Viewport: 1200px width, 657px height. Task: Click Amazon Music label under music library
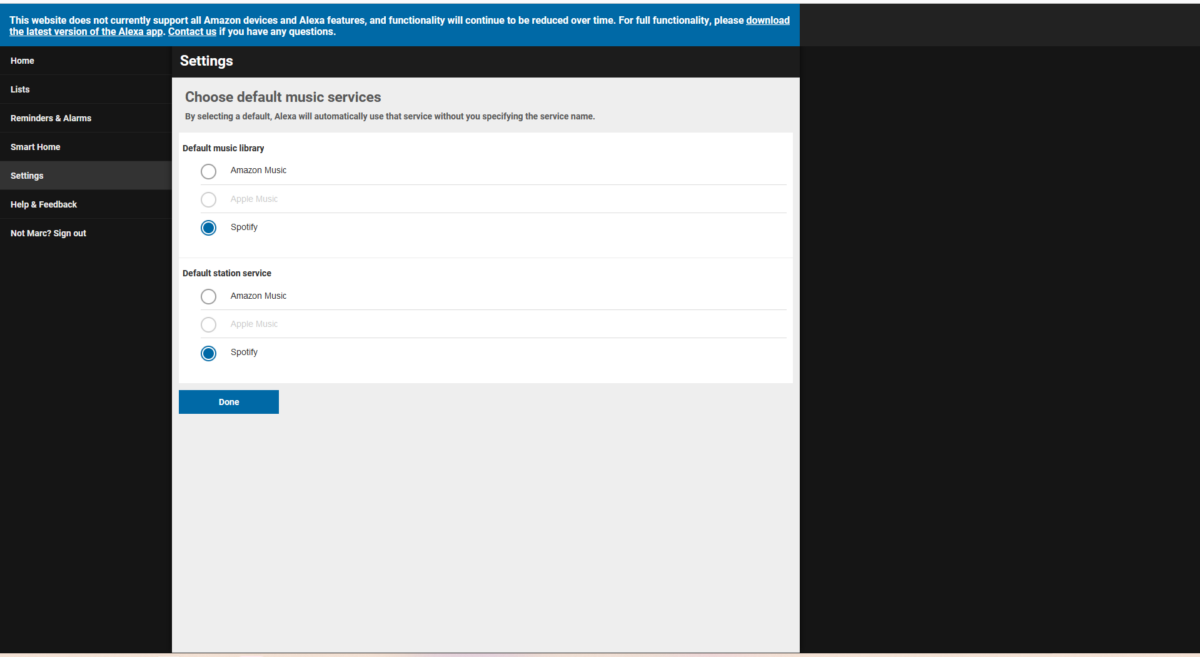pos(258,170)
